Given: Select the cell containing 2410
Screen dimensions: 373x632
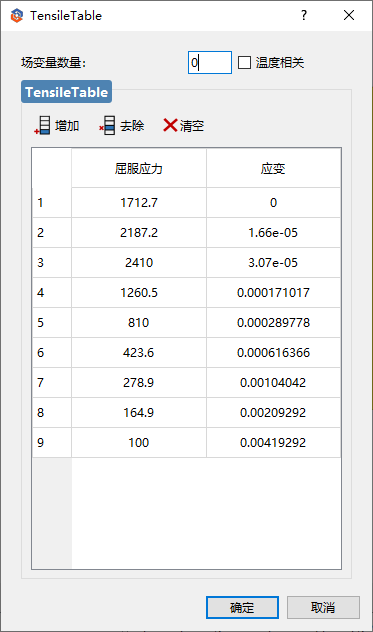Looking at the screenshot, I should [139, 263].
